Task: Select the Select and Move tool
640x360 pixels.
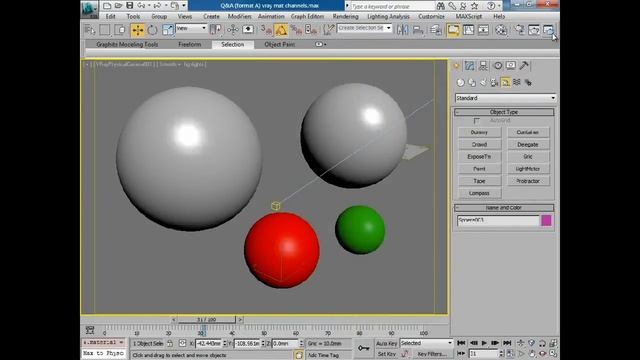Action: pos(137,30)
